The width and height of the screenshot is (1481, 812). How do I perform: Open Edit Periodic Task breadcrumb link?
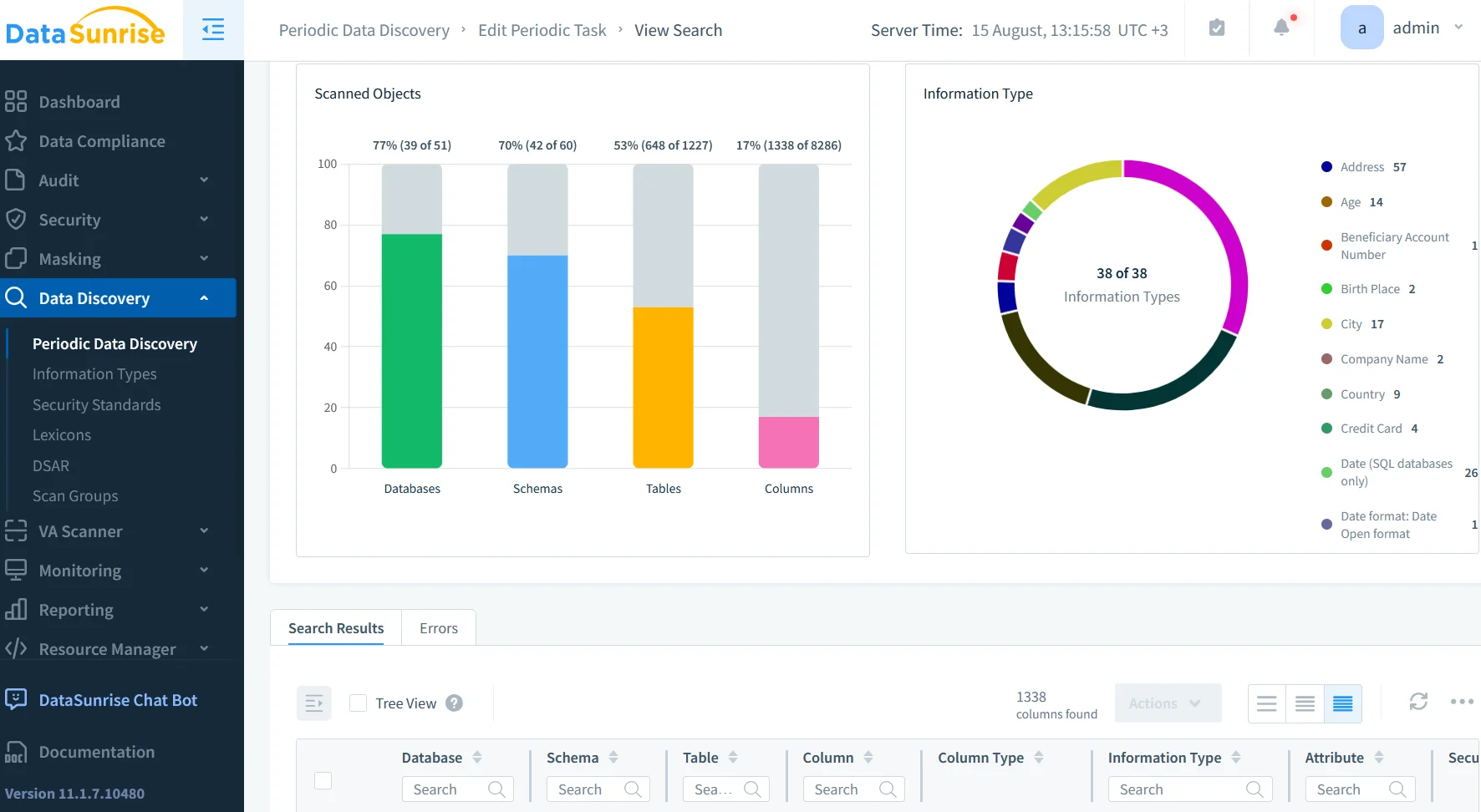tap(542, 29)
